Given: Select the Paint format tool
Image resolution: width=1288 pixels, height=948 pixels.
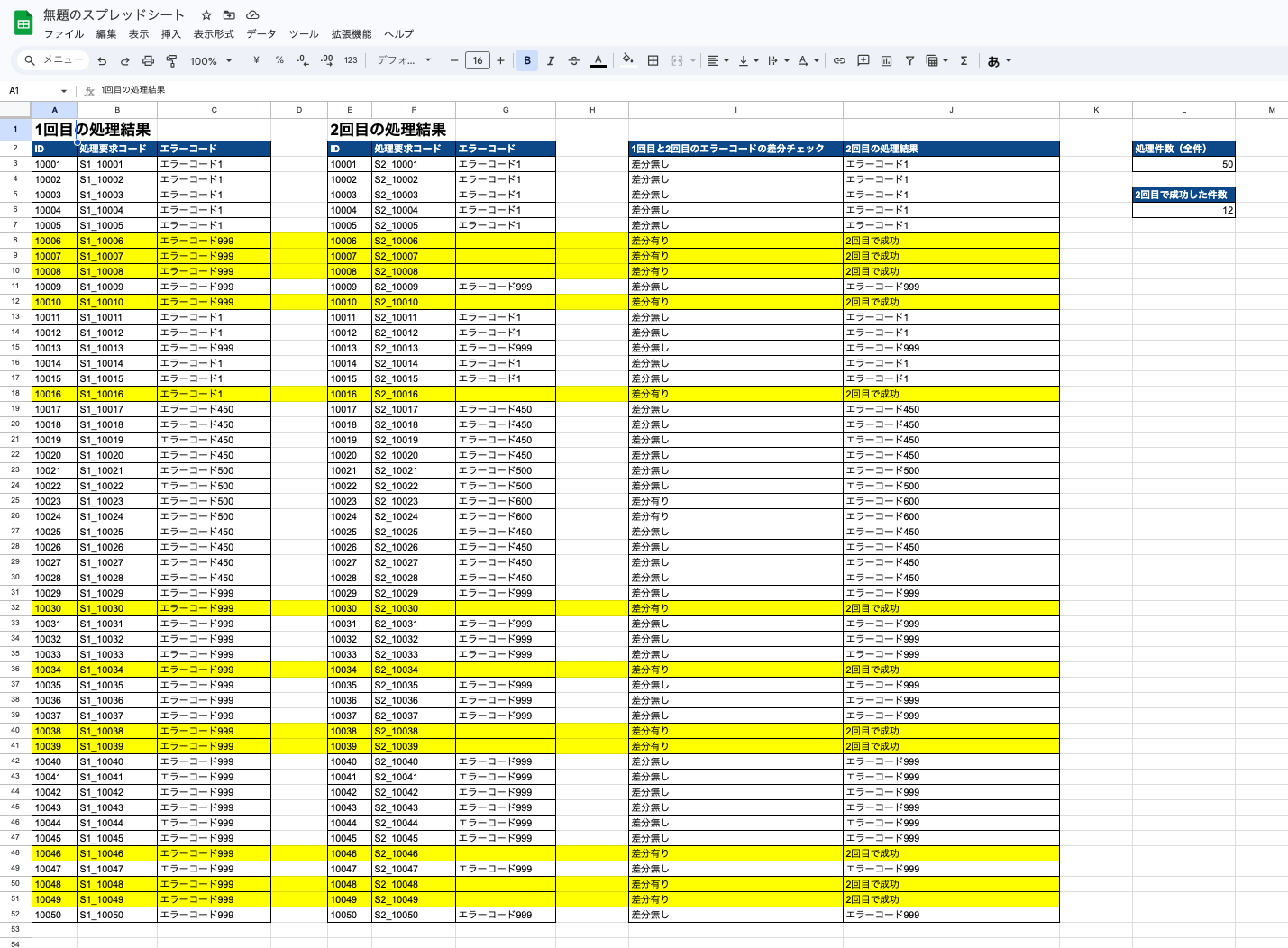Looking at the screenshot, I should (171, 61).
